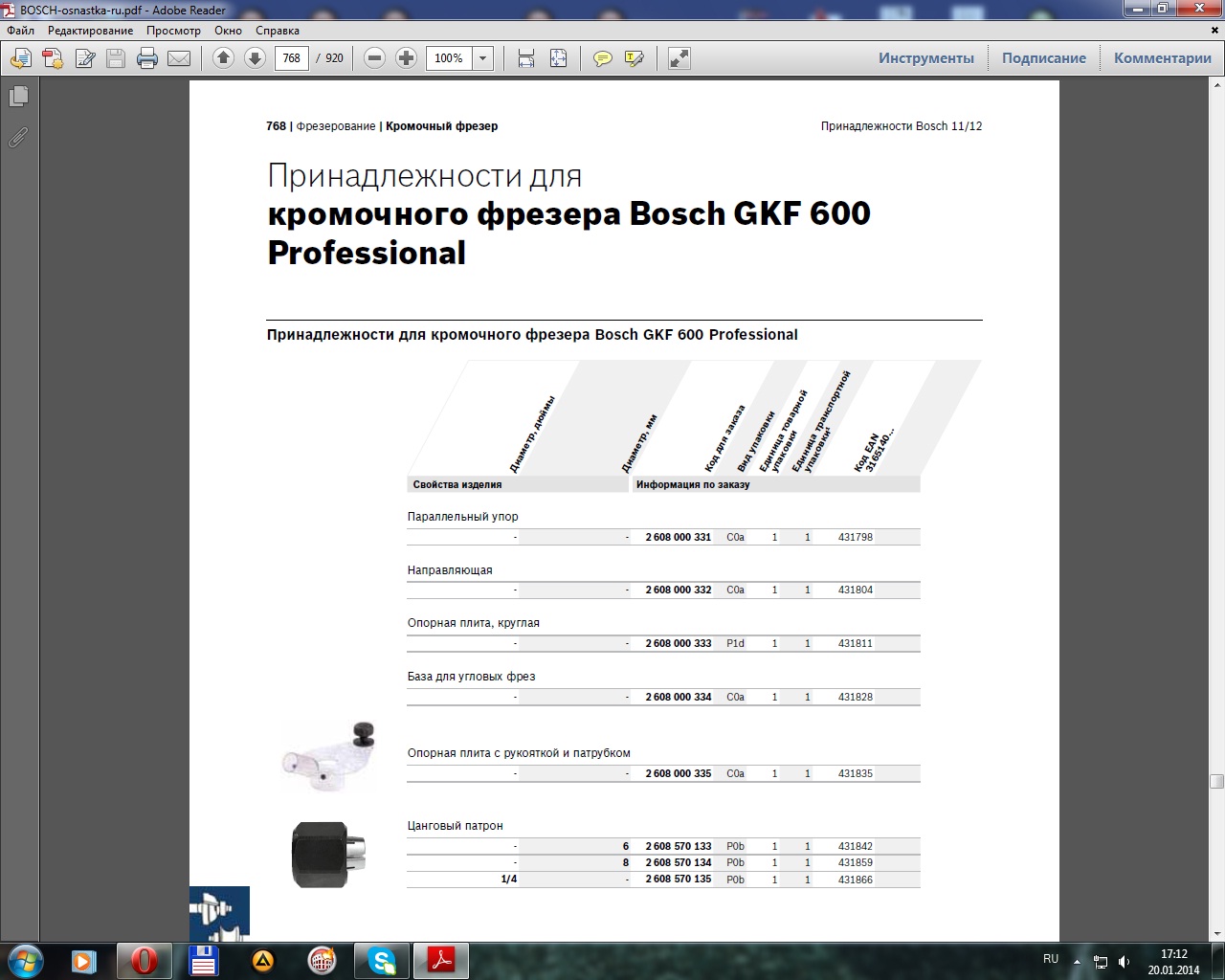Click the vertical scrollbar thumb
This screenshot has width=1225, height=980.
point(1216,781)
